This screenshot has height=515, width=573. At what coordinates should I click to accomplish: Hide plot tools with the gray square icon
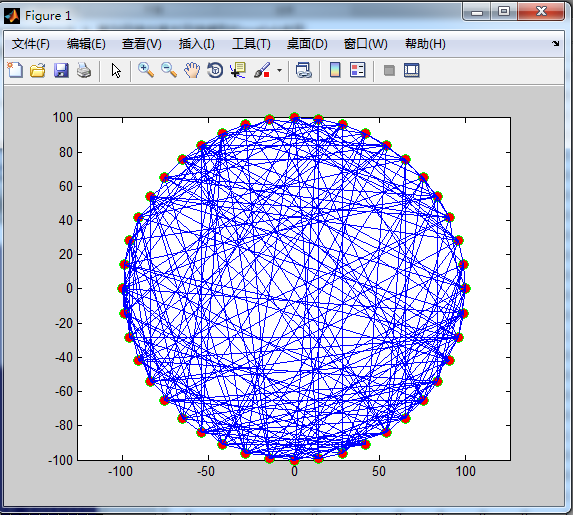tap(389, 70)
